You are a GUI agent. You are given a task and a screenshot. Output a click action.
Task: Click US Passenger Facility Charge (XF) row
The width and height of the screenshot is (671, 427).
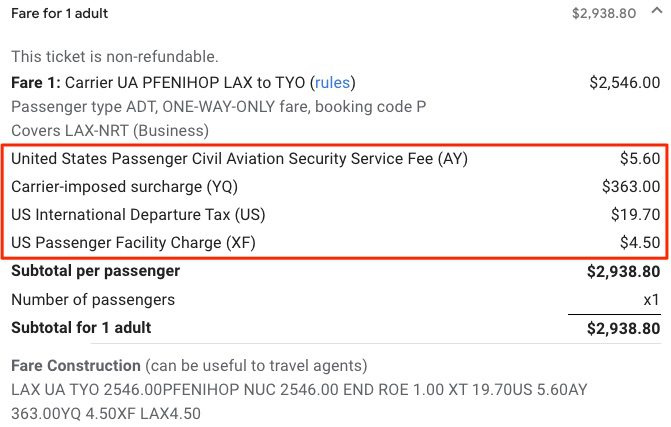[x=336, y=243]
